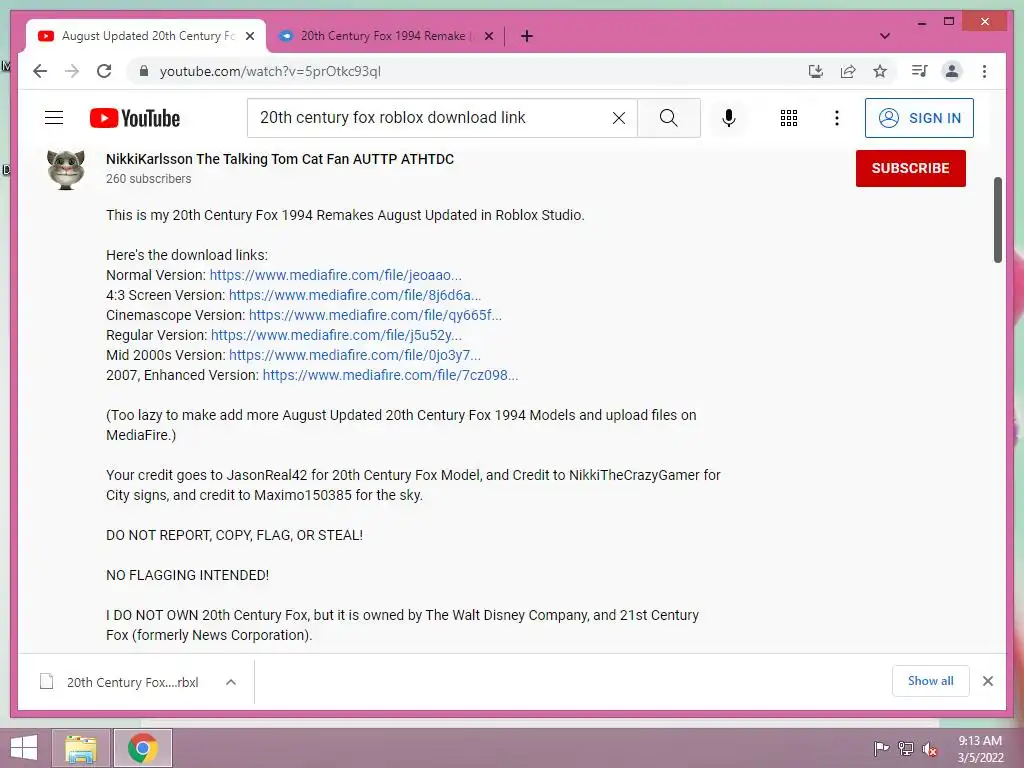Open Chrome's three-dot menu
The image size is (1024, 768).
pyautogui.click(x=984, y=71)
